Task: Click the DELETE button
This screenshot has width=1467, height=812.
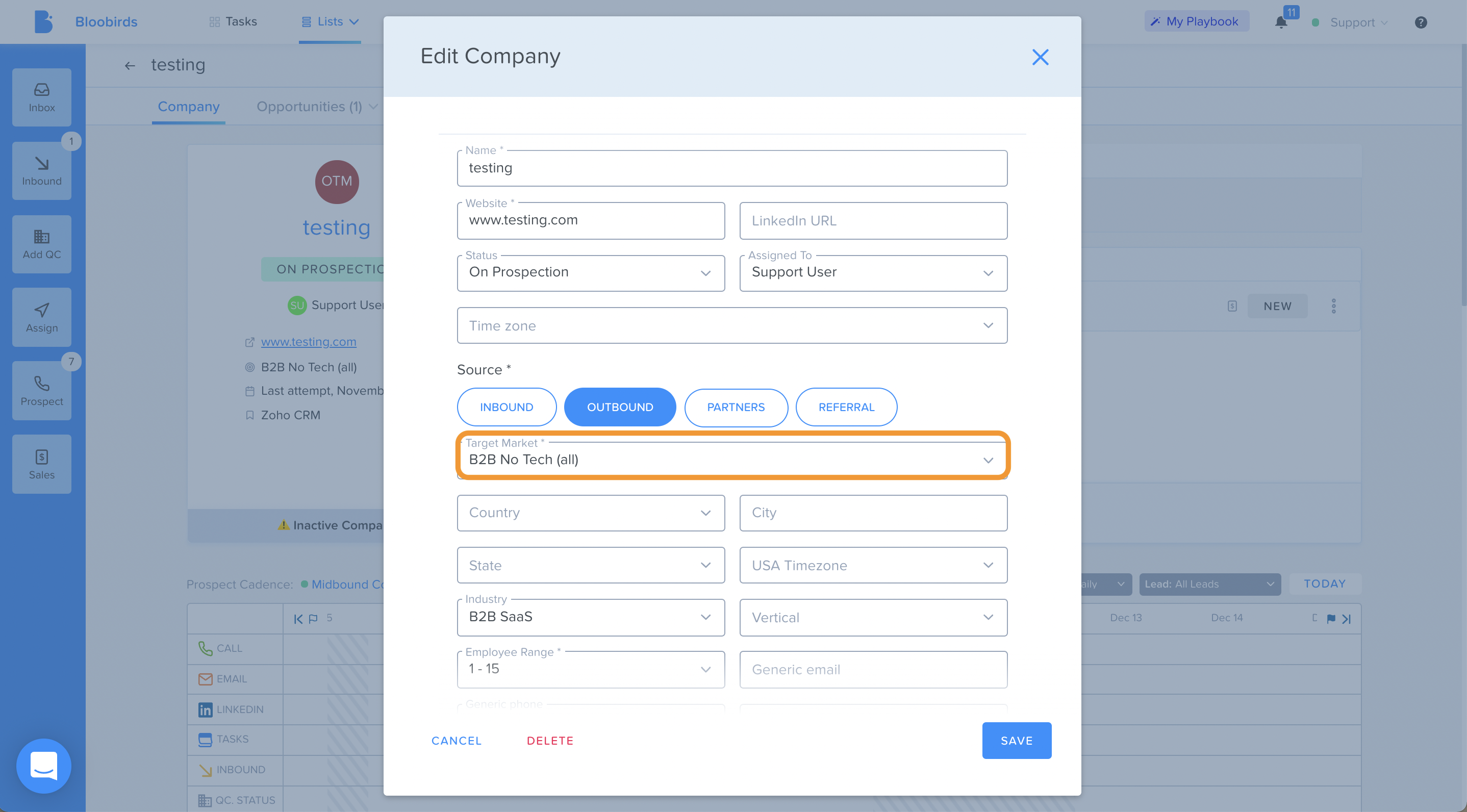Action: click(550, 740)
